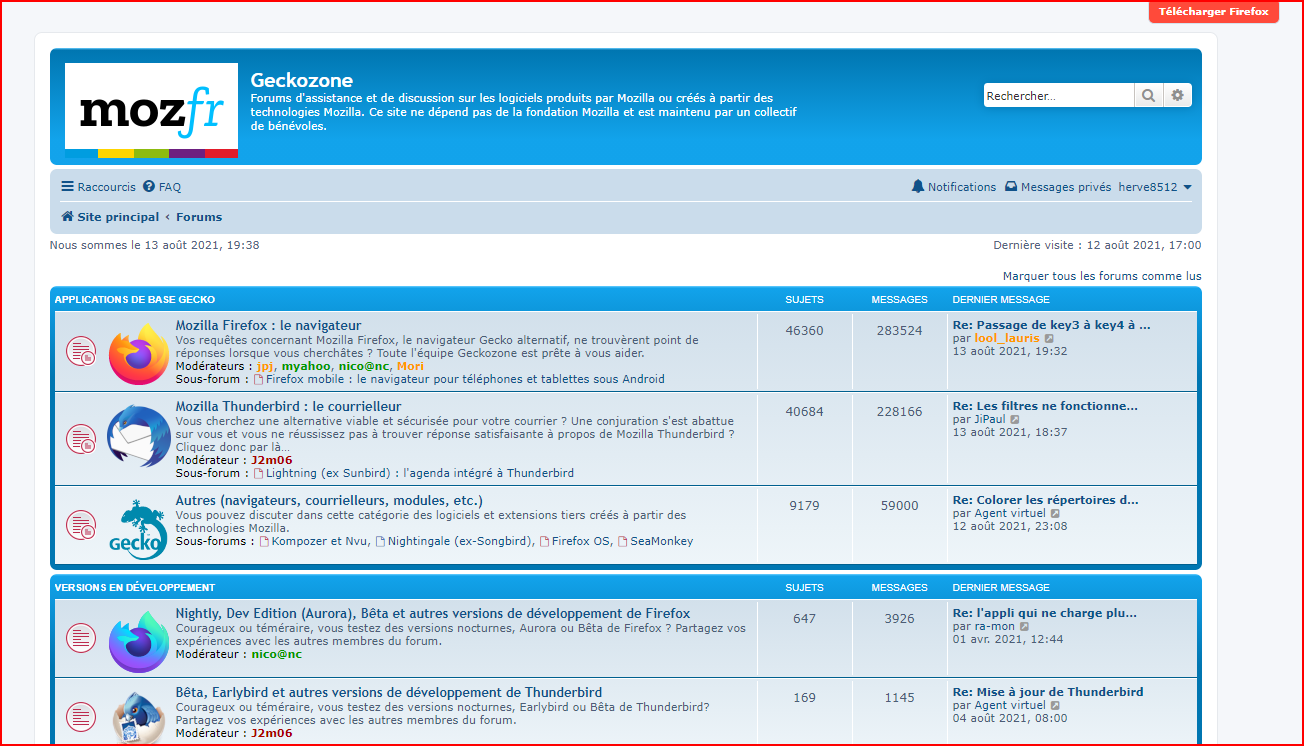
Task: Open ra-mon user profile
Action: pyautogui.click(x=994, y=626)
